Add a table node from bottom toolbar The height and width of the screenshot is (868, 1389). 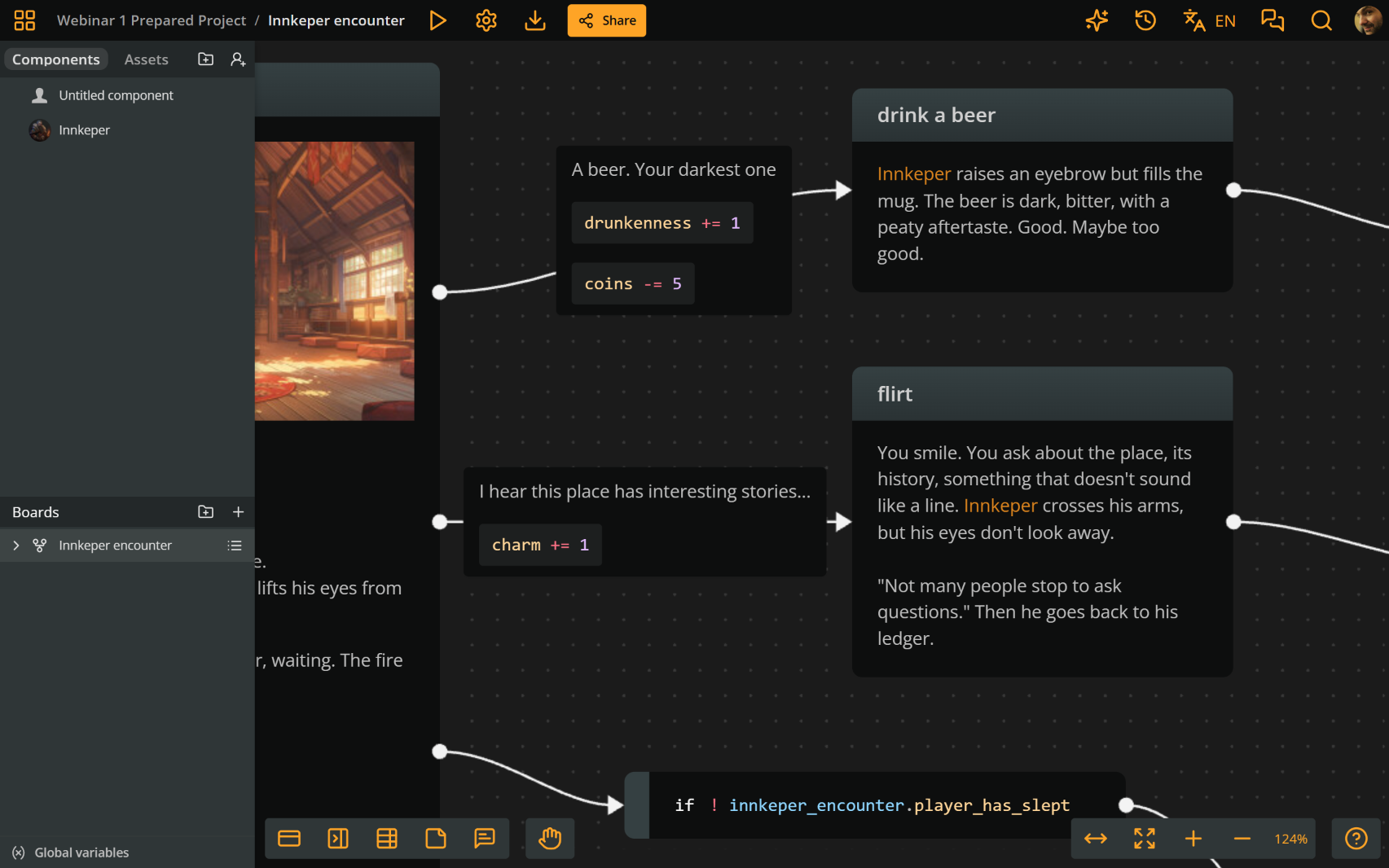(x=387, y=839)
